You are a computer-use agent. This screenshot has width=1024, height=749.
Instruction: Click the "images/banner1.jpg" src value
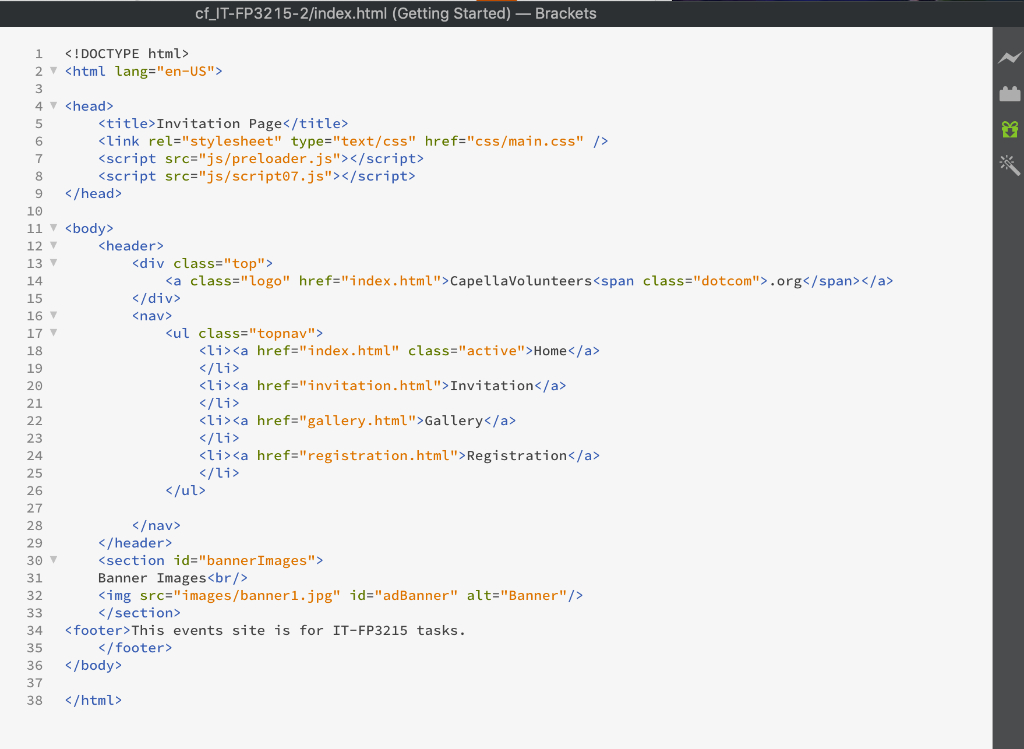tap(257, 596)
